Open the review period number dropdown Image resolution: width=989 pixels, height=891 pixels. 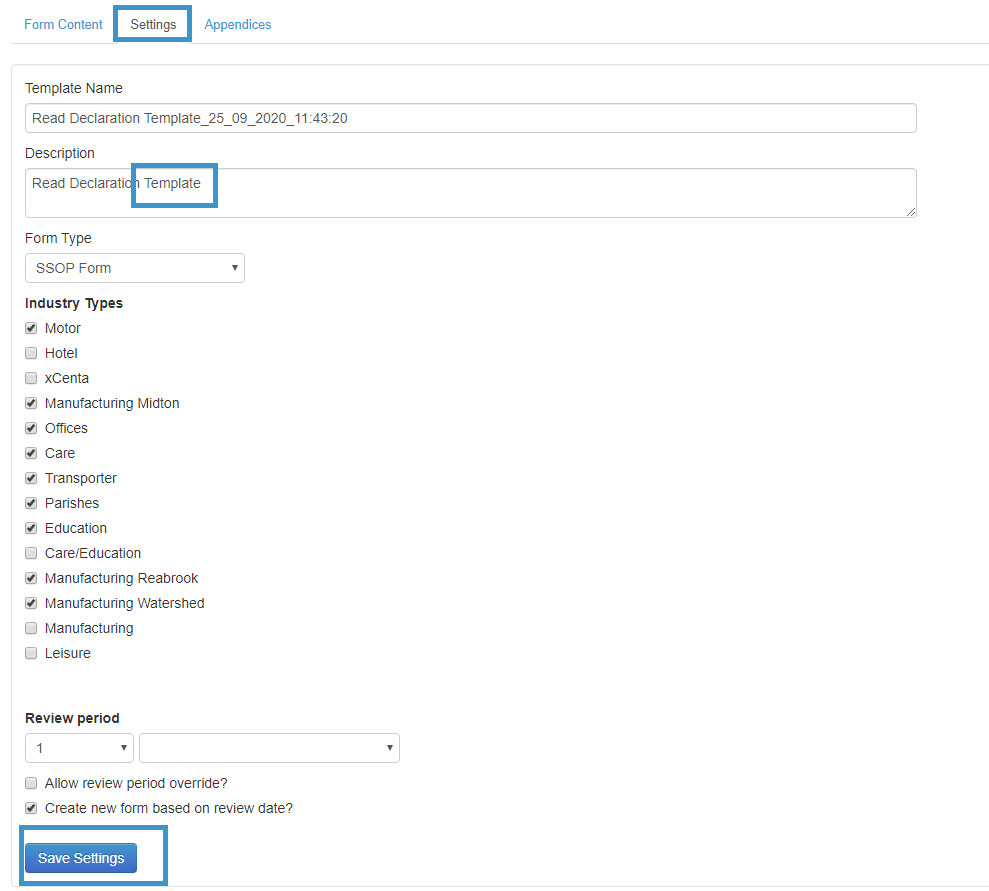(x=79, y=748)
